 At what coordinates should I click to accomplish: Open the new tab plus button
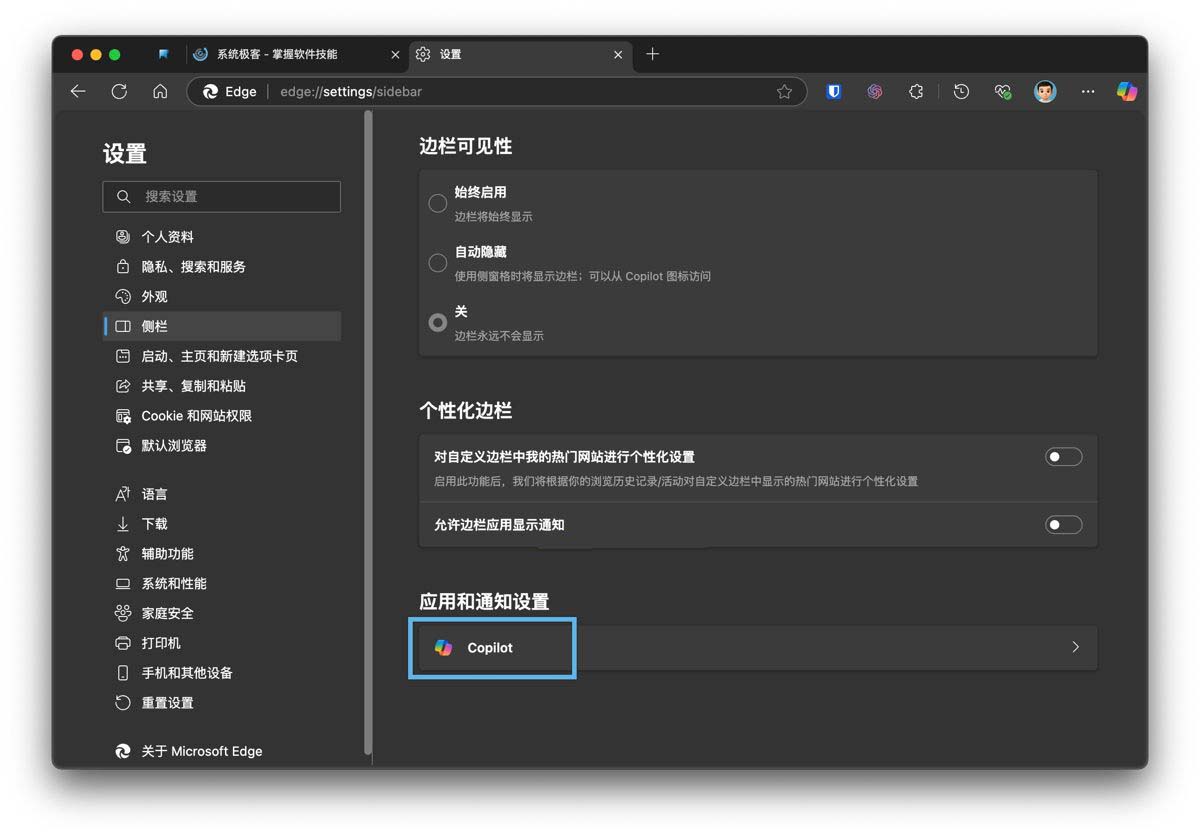coord(652,54)
